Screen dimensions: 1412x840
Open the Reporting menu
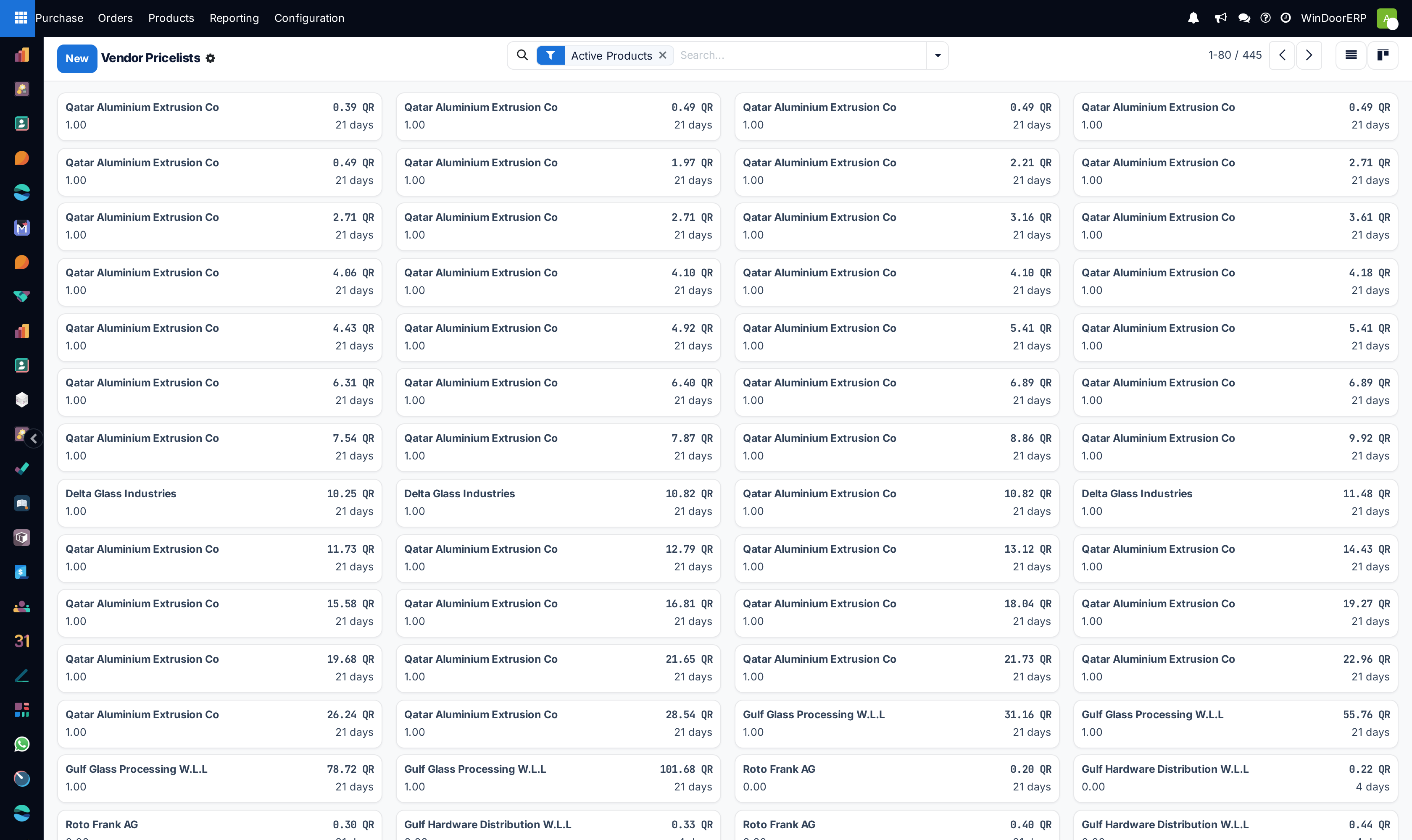coord(234,18)
